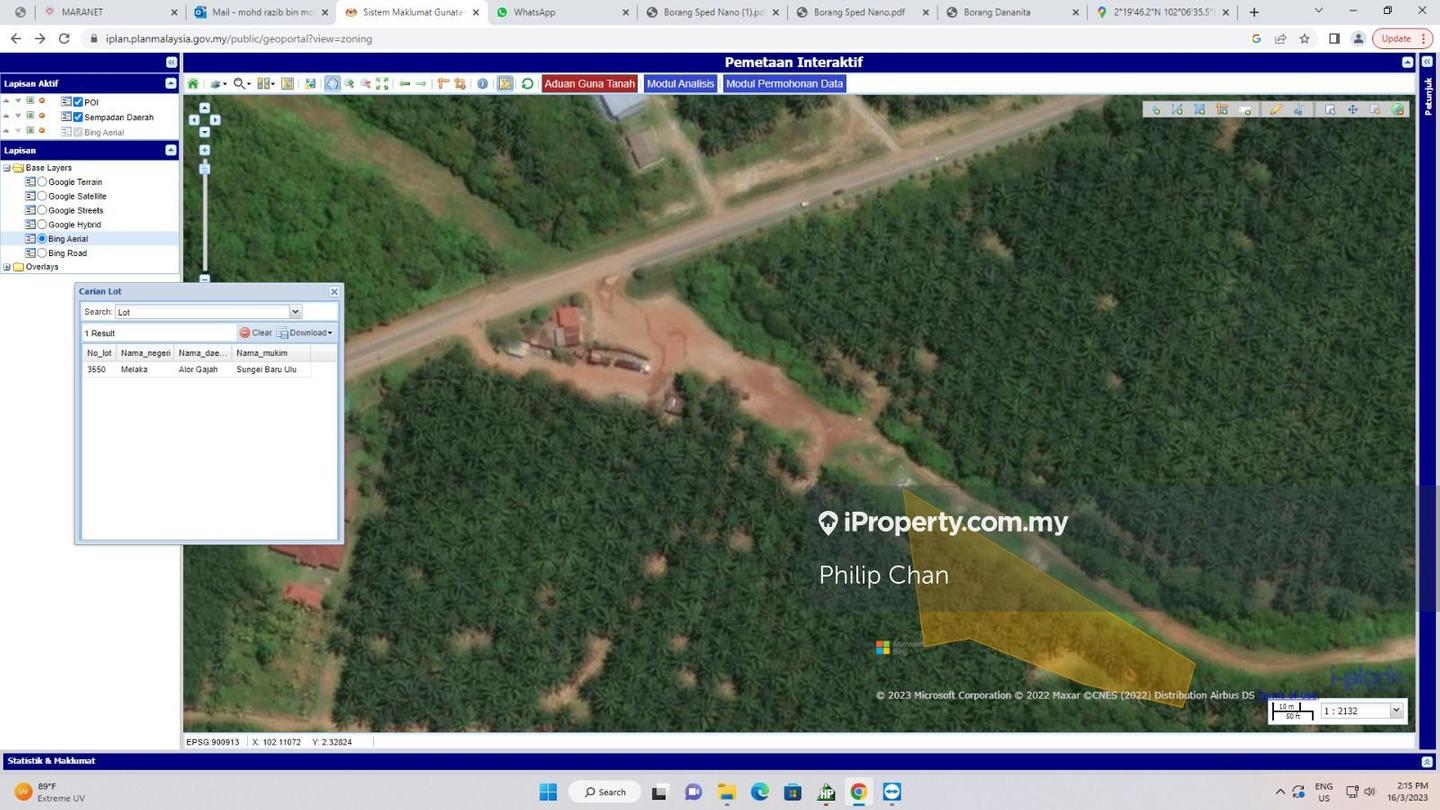
Task: Uncheck the POI layer checkbox
Action: 78,102
